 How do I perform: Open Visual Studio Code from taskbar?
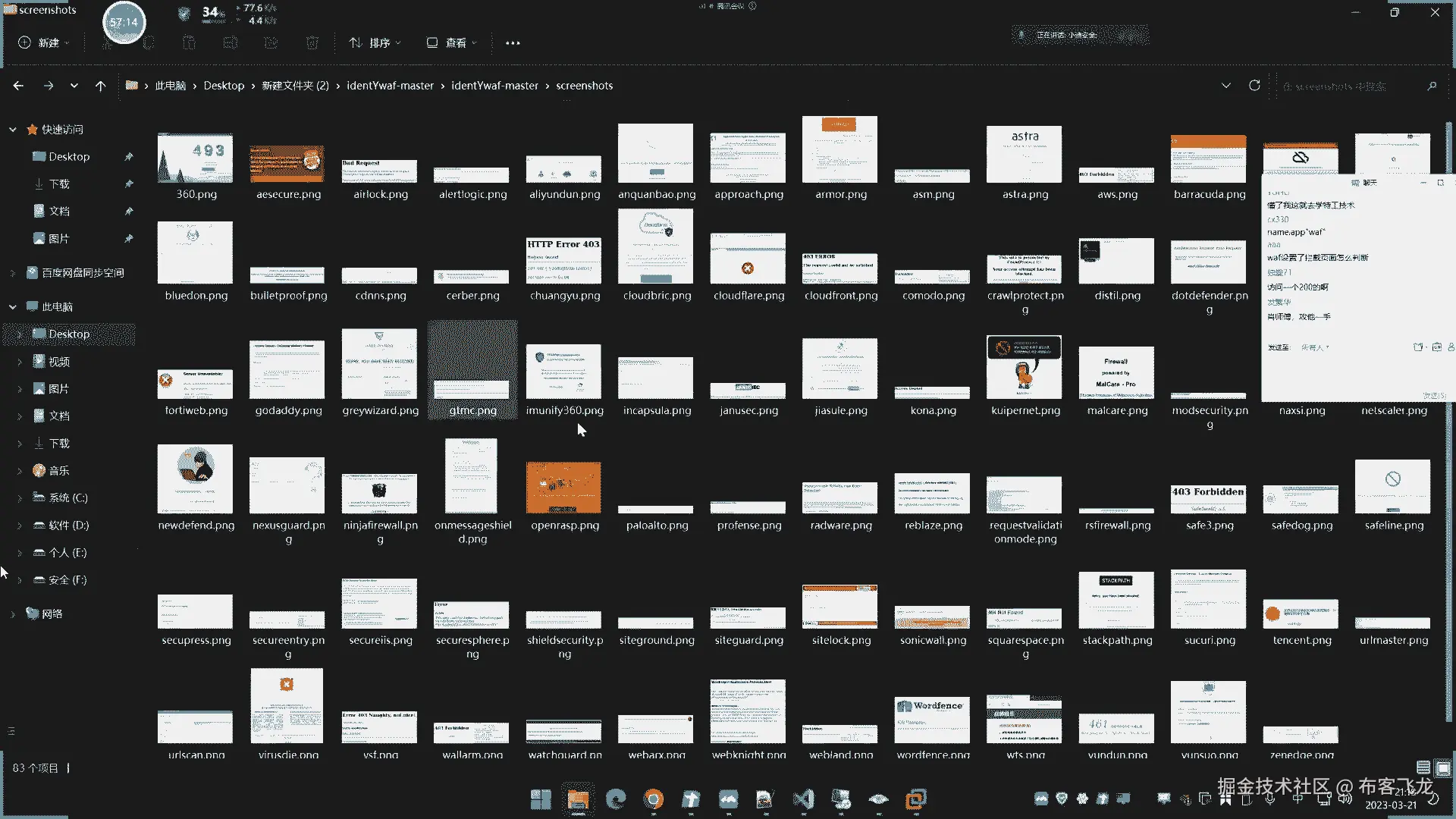click(803, 799)
